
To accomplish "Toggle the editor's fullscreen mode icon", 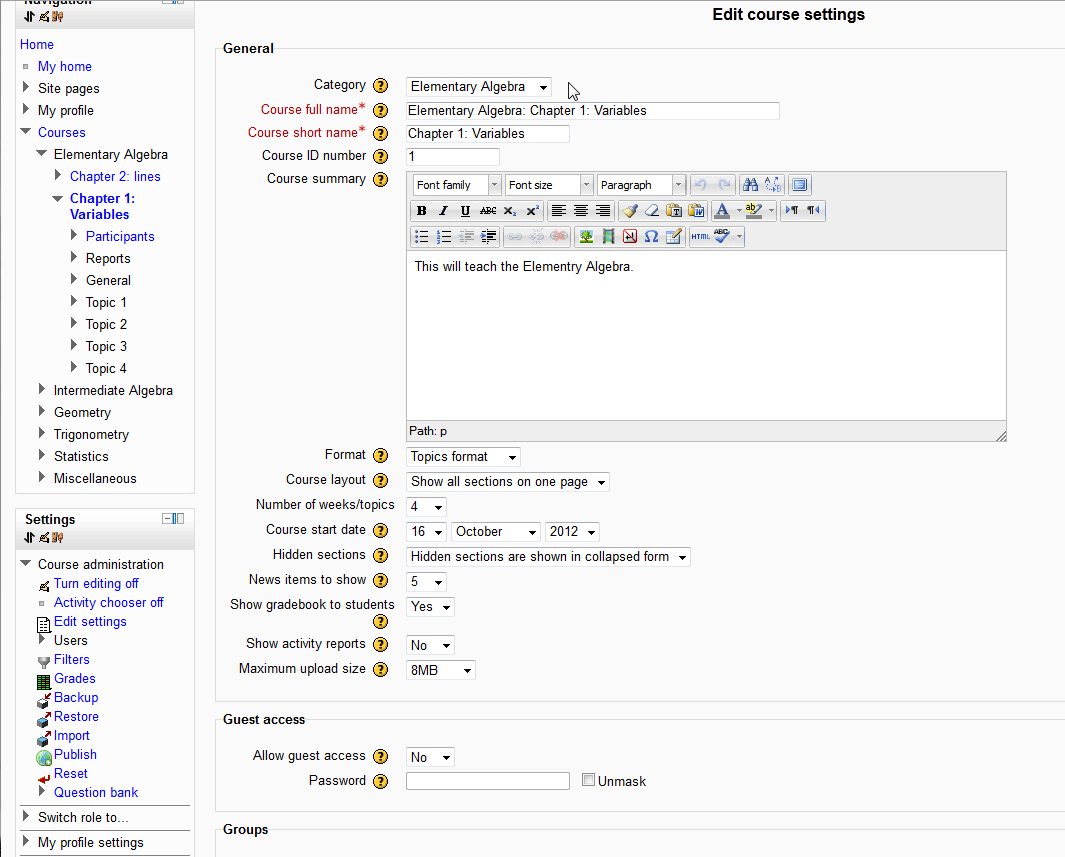I will pyautogui.click(x=799, y=185).
